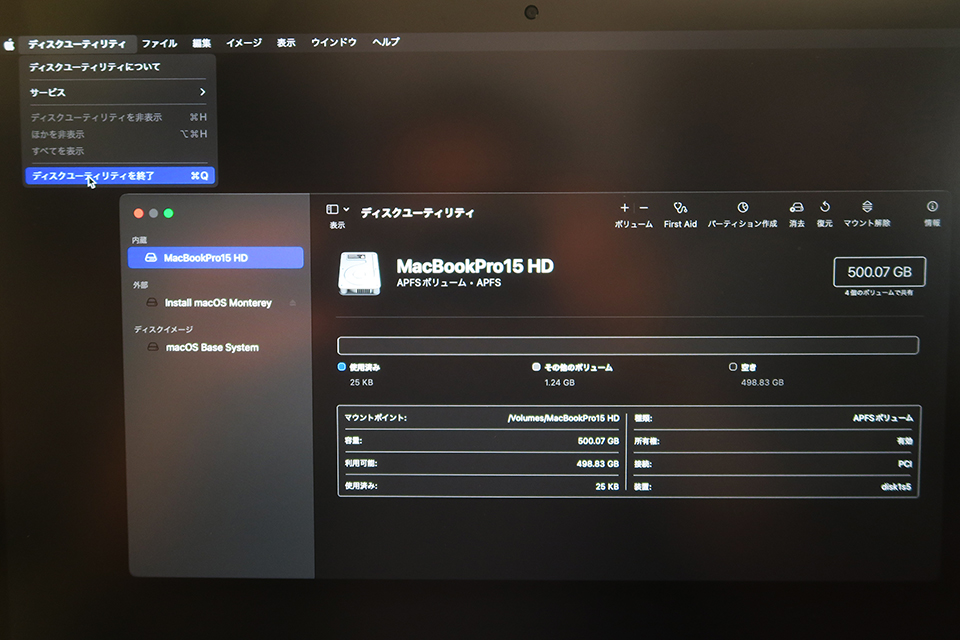Click the 1.24 GB other volumes value
Viewport: 960px width, 640px height.
click(560, 383)
